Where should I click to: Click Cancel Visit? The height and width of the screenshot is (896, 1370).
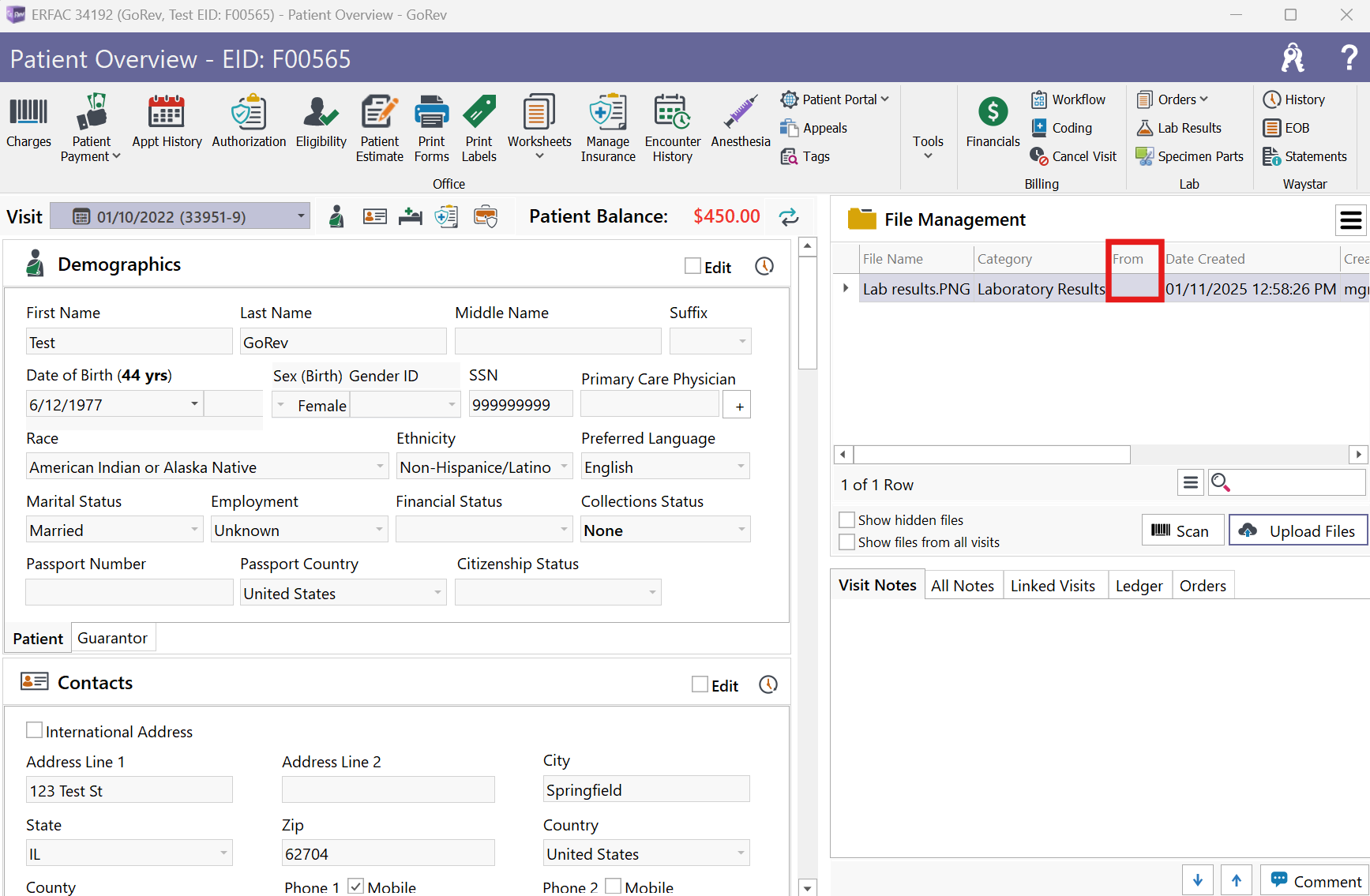[1074, 156]
